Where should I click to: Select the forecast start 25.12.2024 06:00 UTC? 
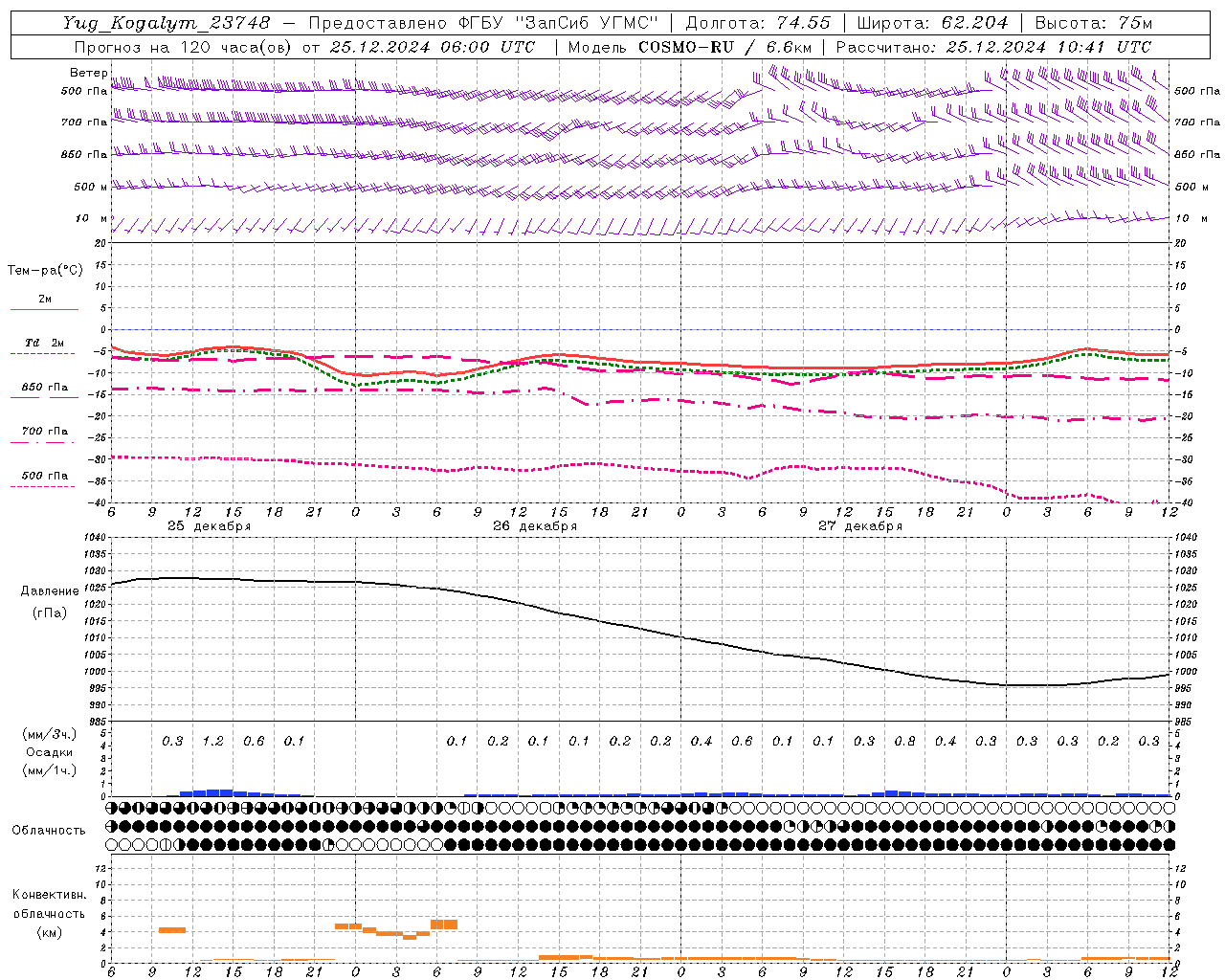click(x=433, y=47)
